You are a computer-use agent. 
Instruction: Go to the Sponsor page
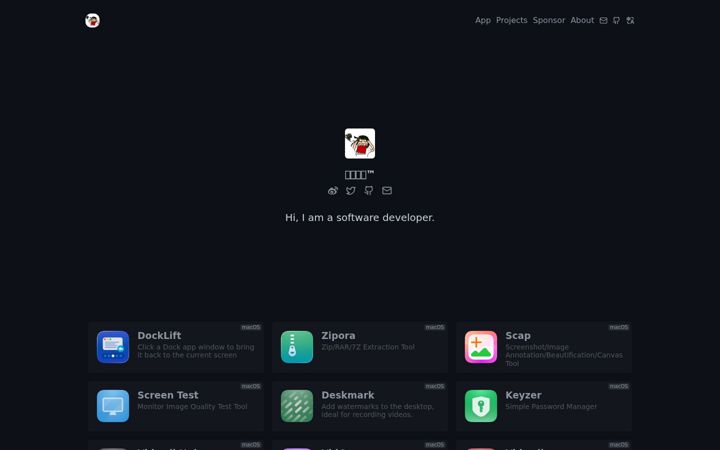pos(549,20)
